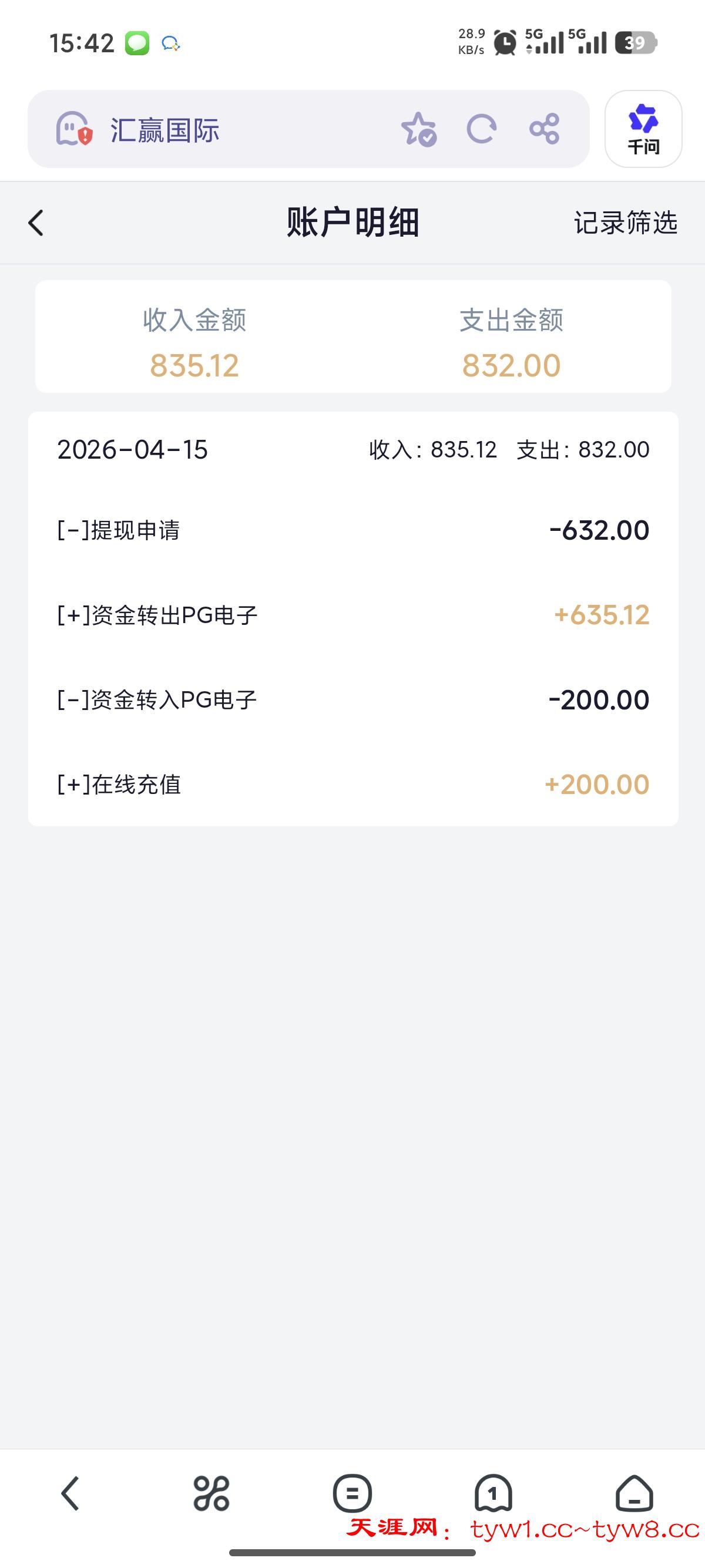
Task: Go to the browser home page
Action: point(634,1493)
